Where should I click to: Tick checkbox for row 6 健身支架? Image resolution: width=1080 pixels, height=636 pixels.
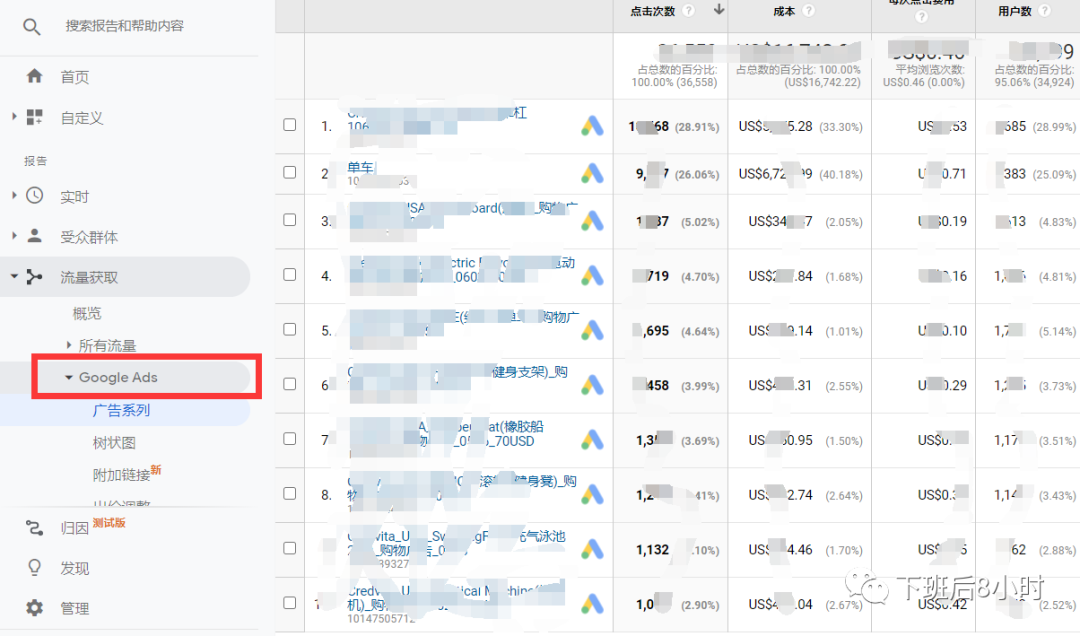click(x=290, y=384)
